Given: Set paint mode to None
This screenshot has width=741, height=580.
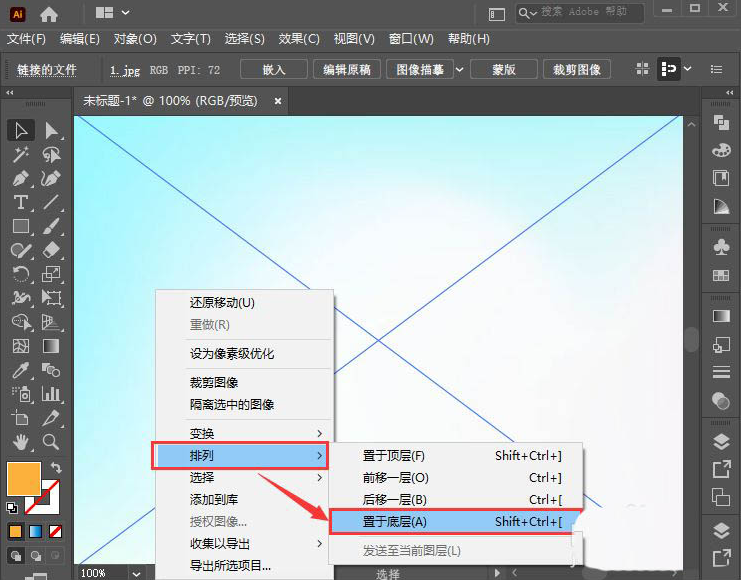Looking at the screenshot, I should (x=55, y=531).
